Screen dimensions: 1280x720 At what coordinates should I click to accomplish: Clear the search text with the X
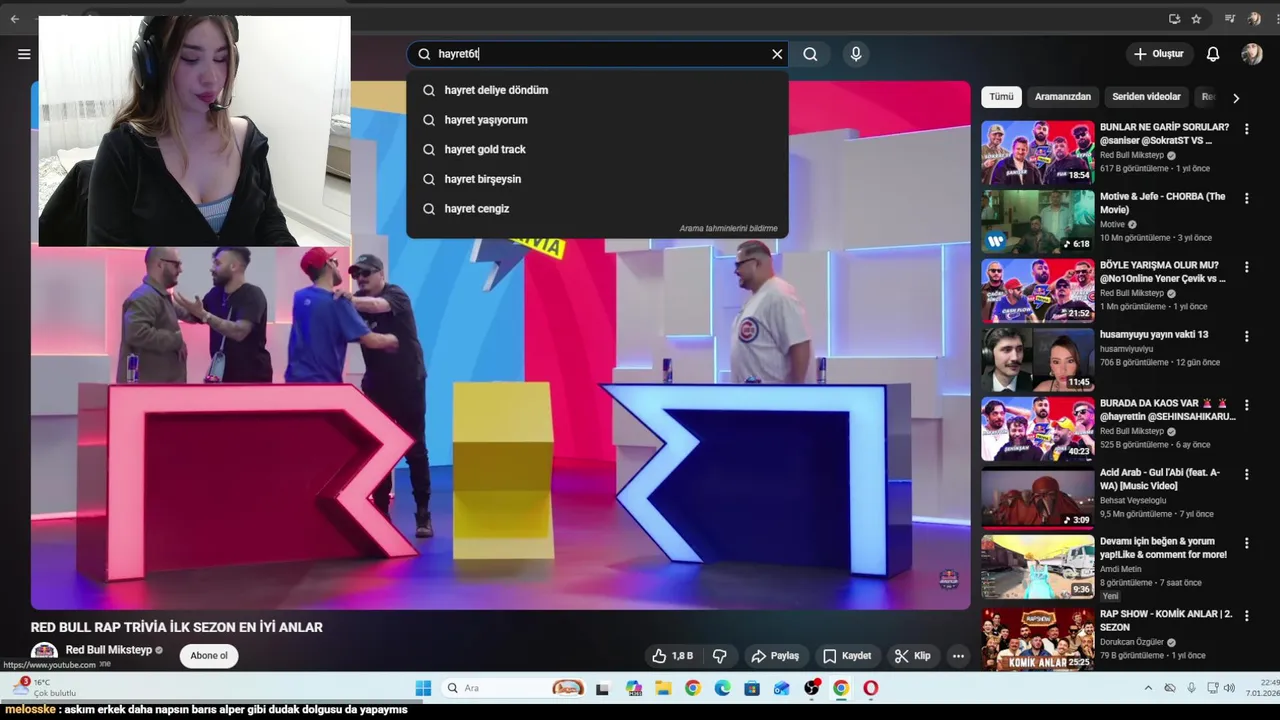click(777, 54)
